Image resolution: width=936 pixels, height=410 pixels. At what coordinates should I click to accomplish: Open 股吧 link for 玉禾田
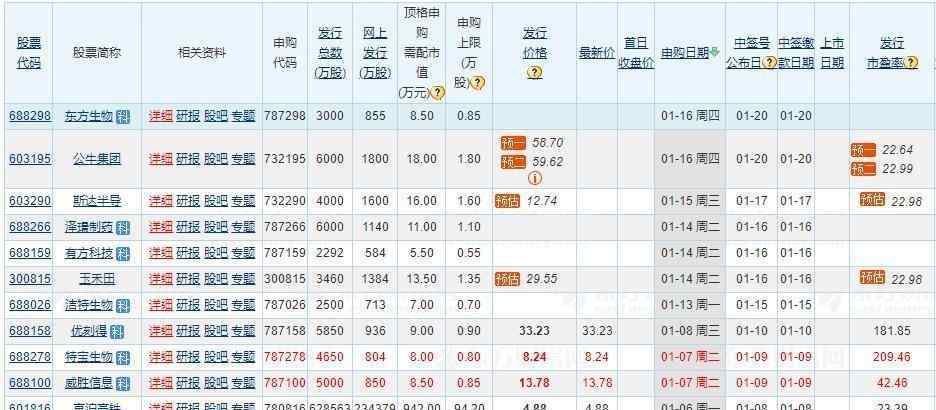click(x=215, y=279)
